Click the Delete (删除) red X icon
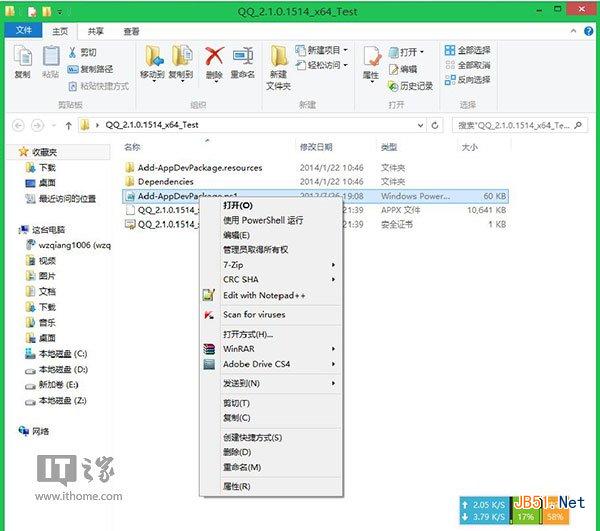This screenshot has width=600, height=531. (x=214, y=56)
